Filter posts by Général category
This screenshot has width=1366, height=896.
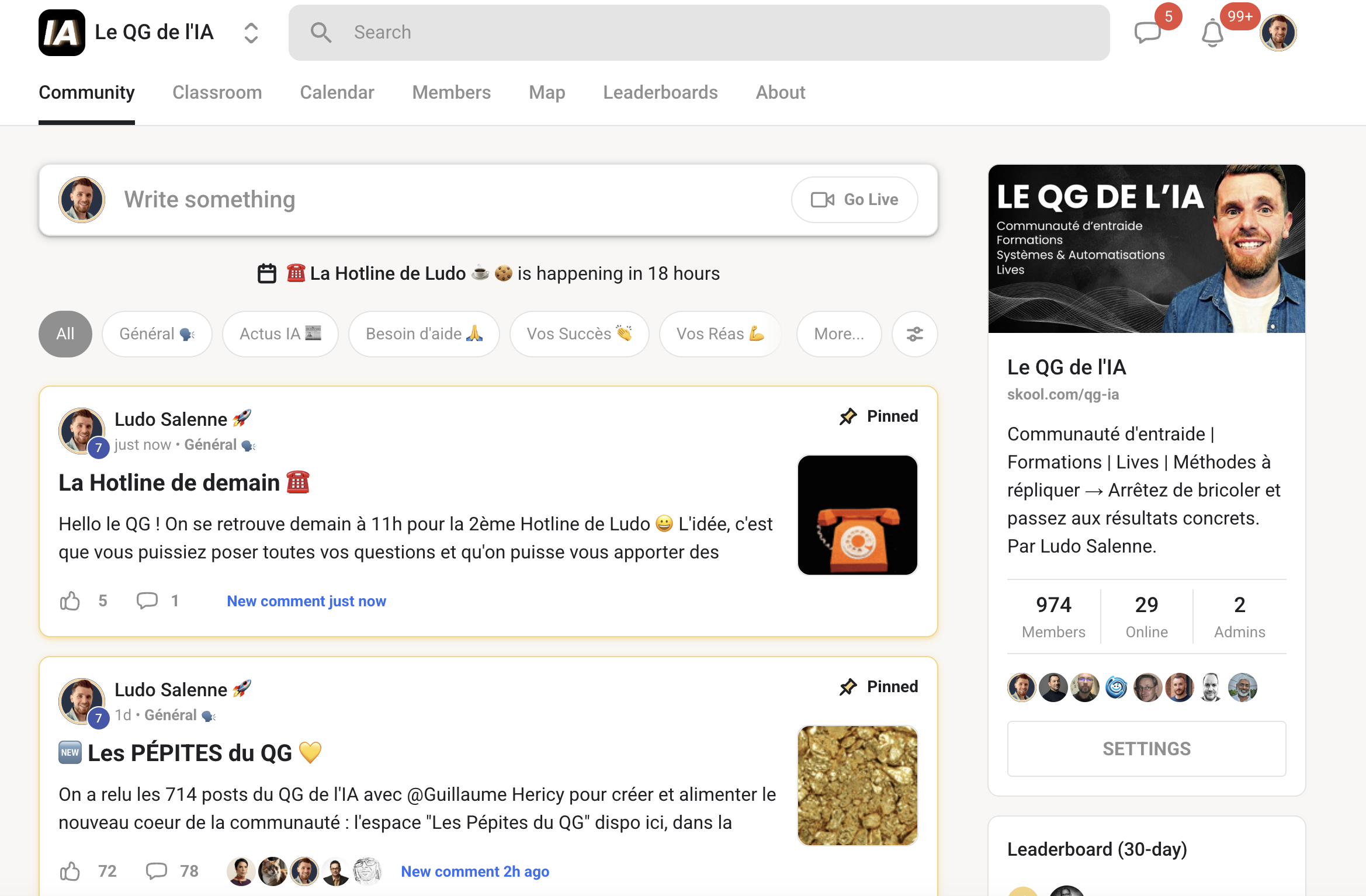pos(157,334)
